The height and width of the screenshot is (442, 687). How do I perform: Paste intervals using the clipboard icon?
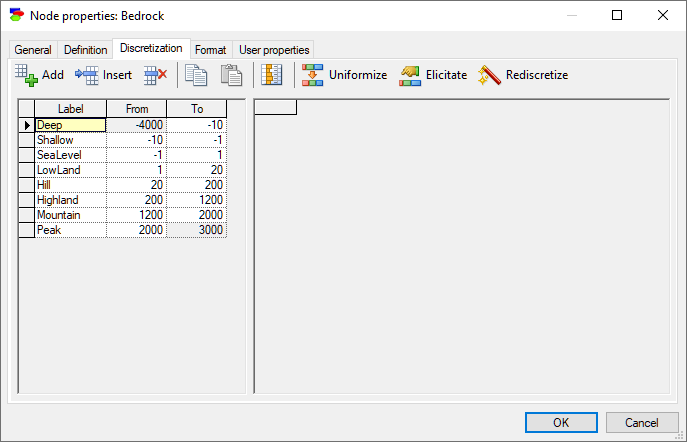[x=231, y=75]
